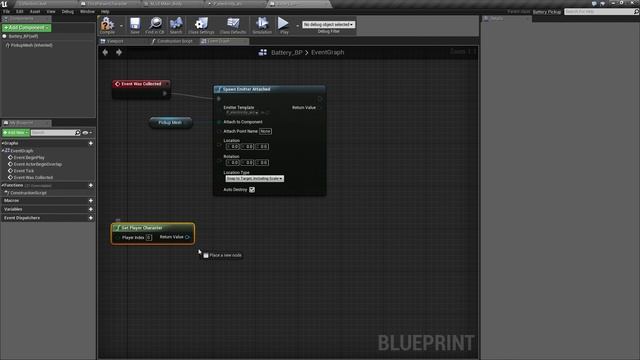The height and width of the screenshot is (360, 640).
Task: Select the My Blueprint panel tab
Action: [26, 123]
